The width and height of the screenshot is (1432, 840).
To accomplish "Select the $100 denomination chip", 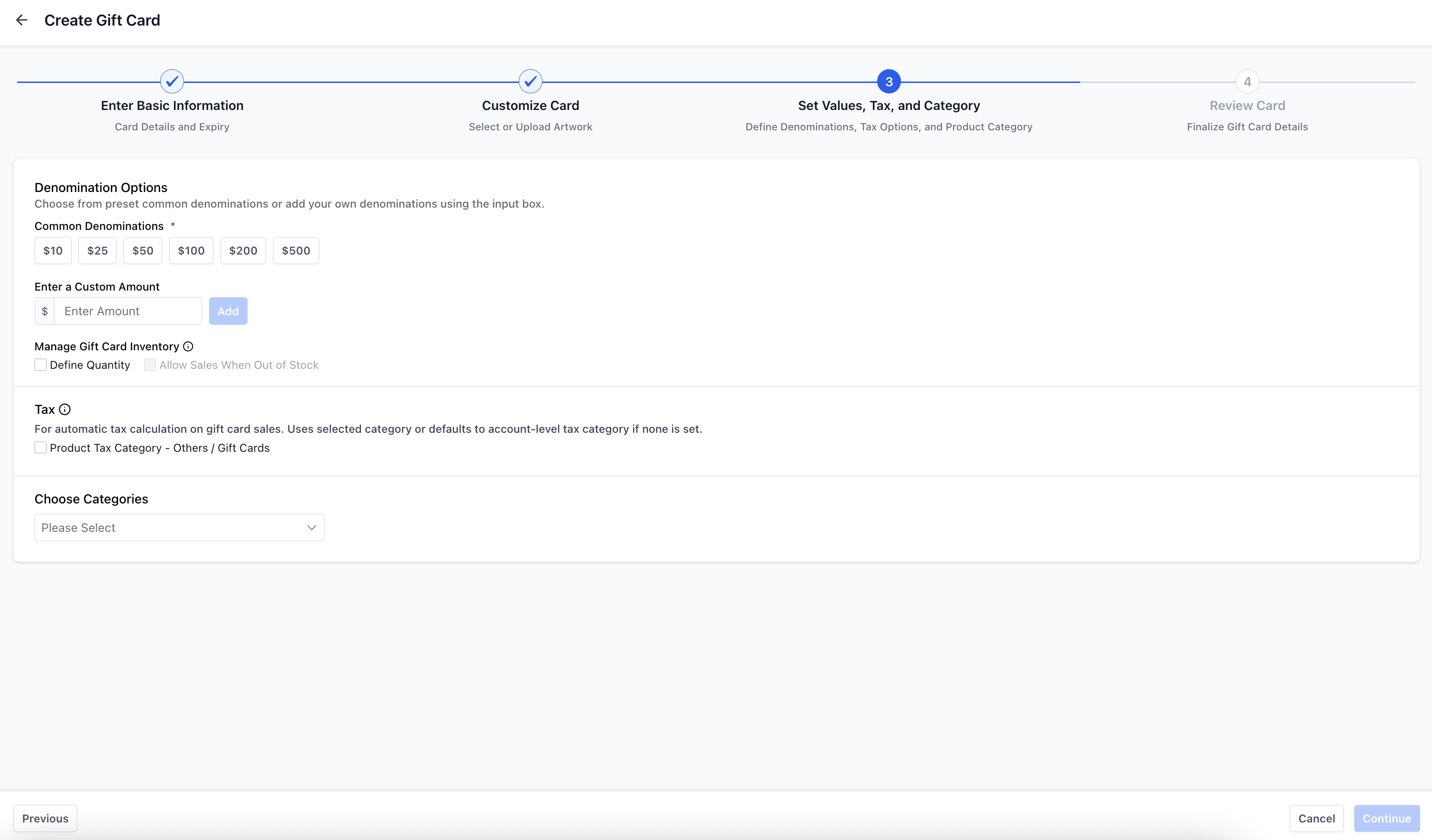I will (x=191, y=250).
